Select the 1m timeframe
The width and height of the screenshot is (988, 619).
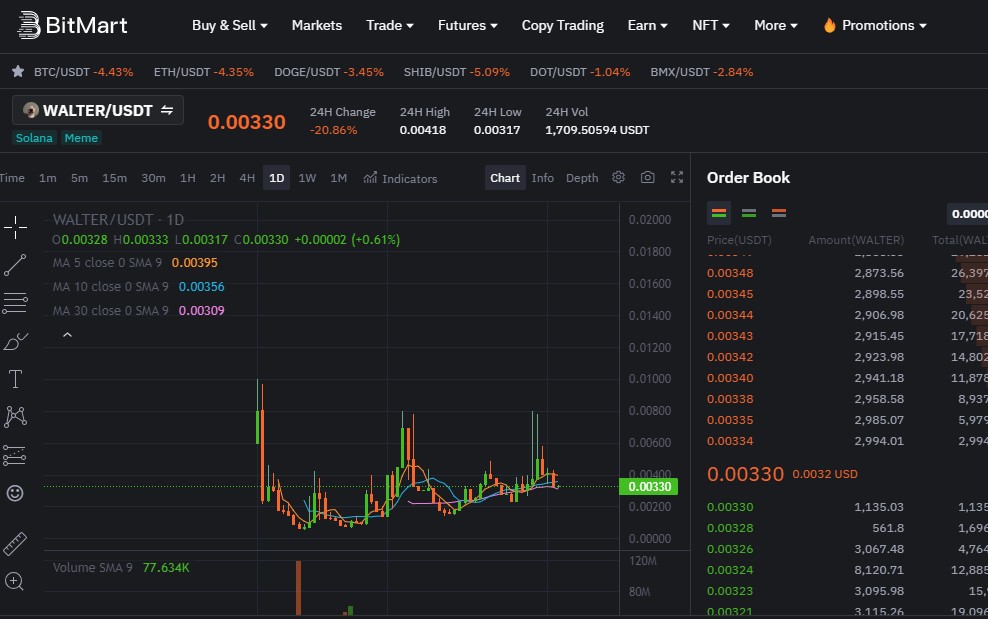point(48,178)
